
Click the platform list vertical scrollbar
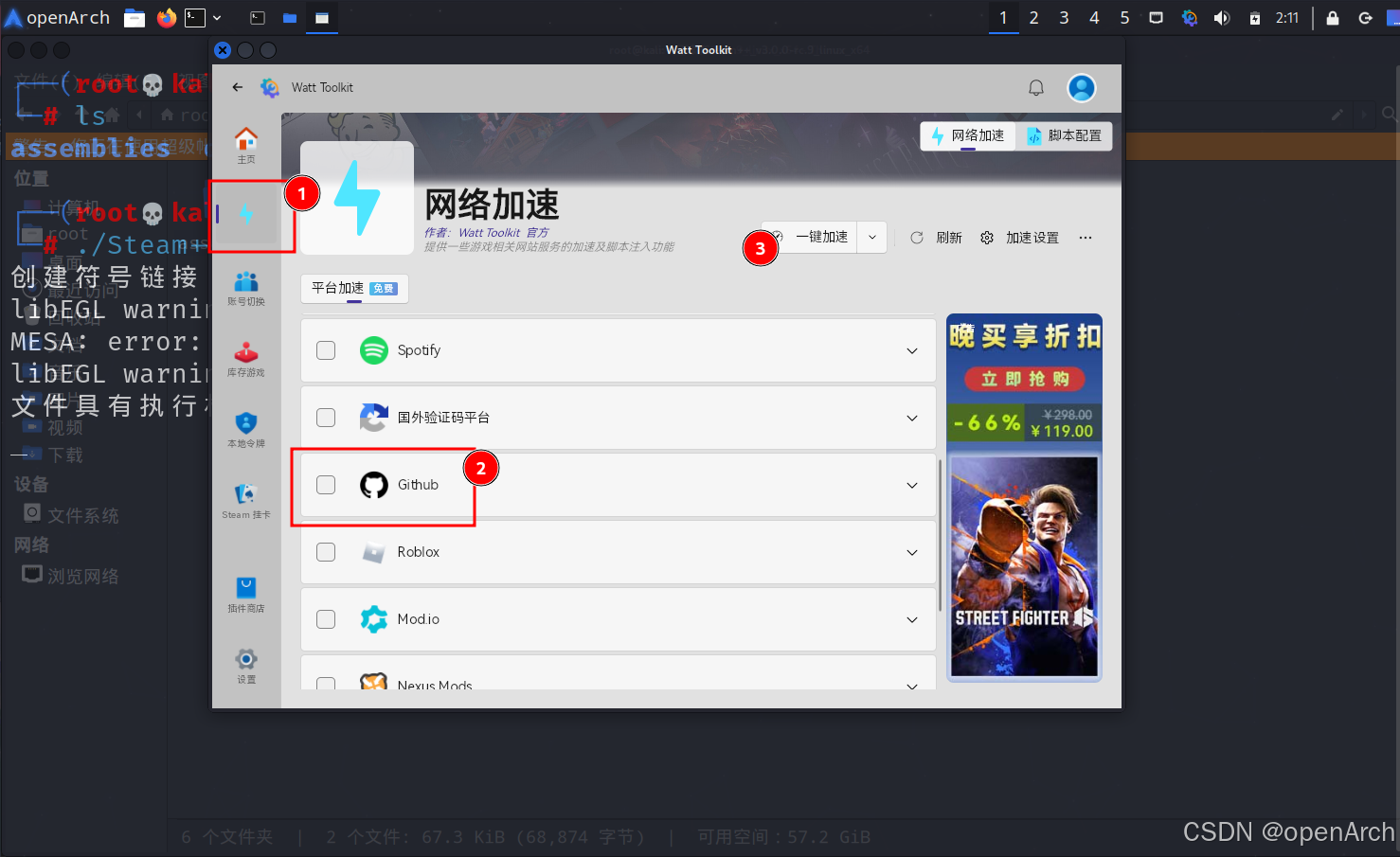tap(940, 535)
